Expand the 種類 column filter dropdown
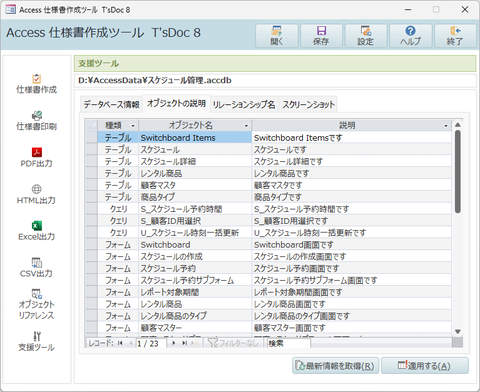This screenshot has width=480, height=392. pyautogui.click(x=133, y=126)
